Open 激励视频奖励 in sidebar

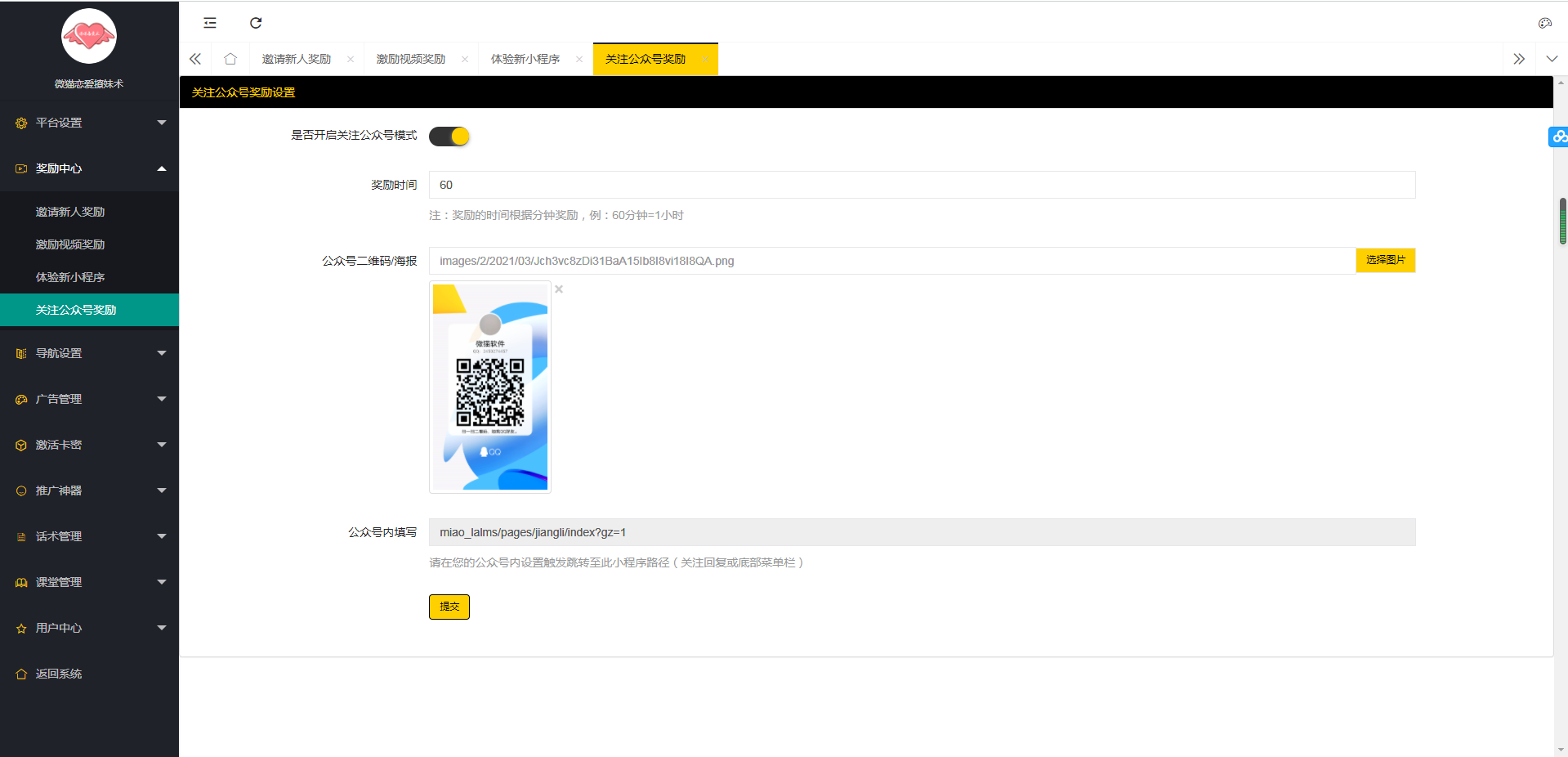click(x=89, y=244)
